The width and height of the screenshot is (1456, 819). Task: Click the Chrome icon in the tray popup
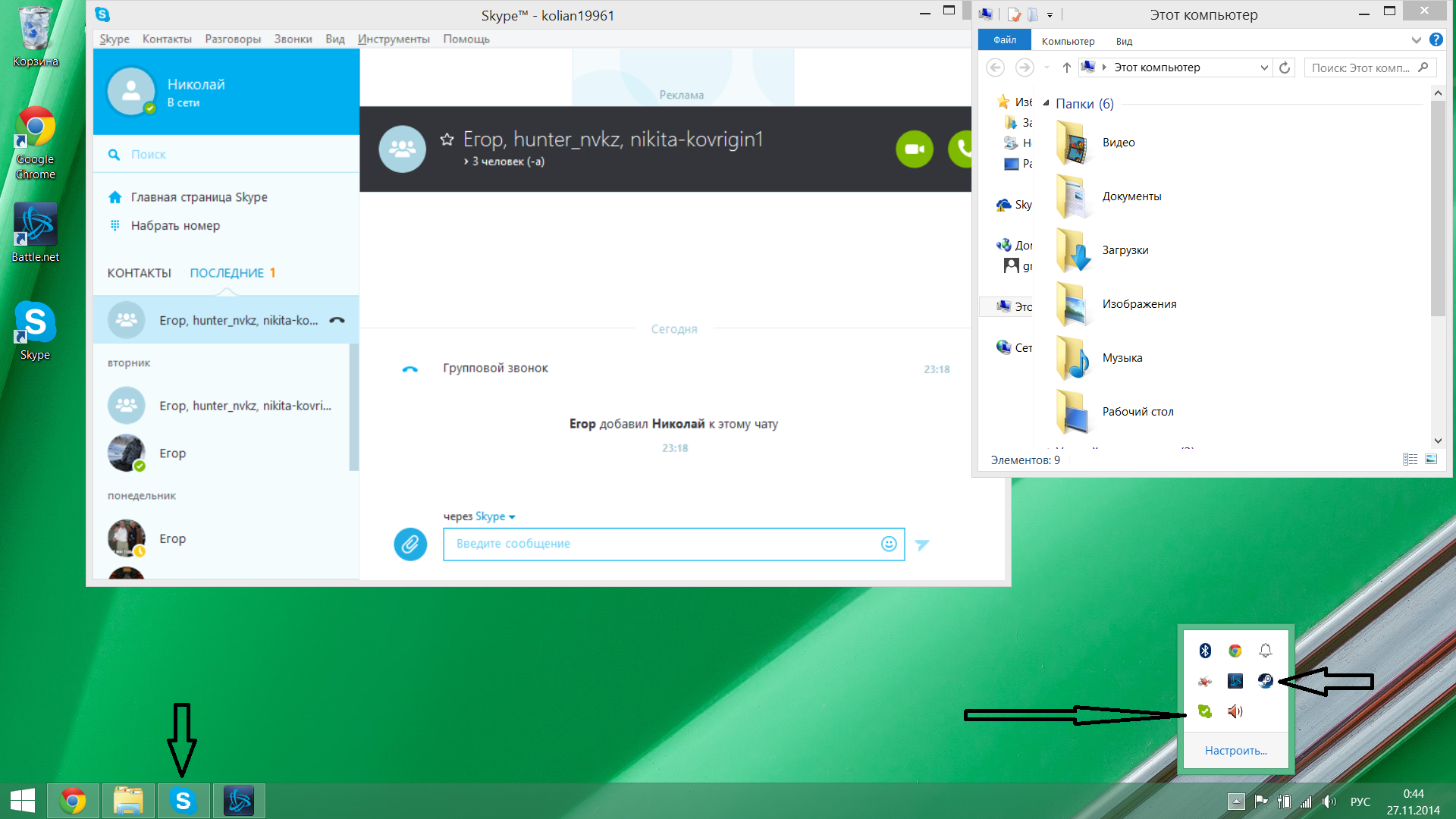1235,651
